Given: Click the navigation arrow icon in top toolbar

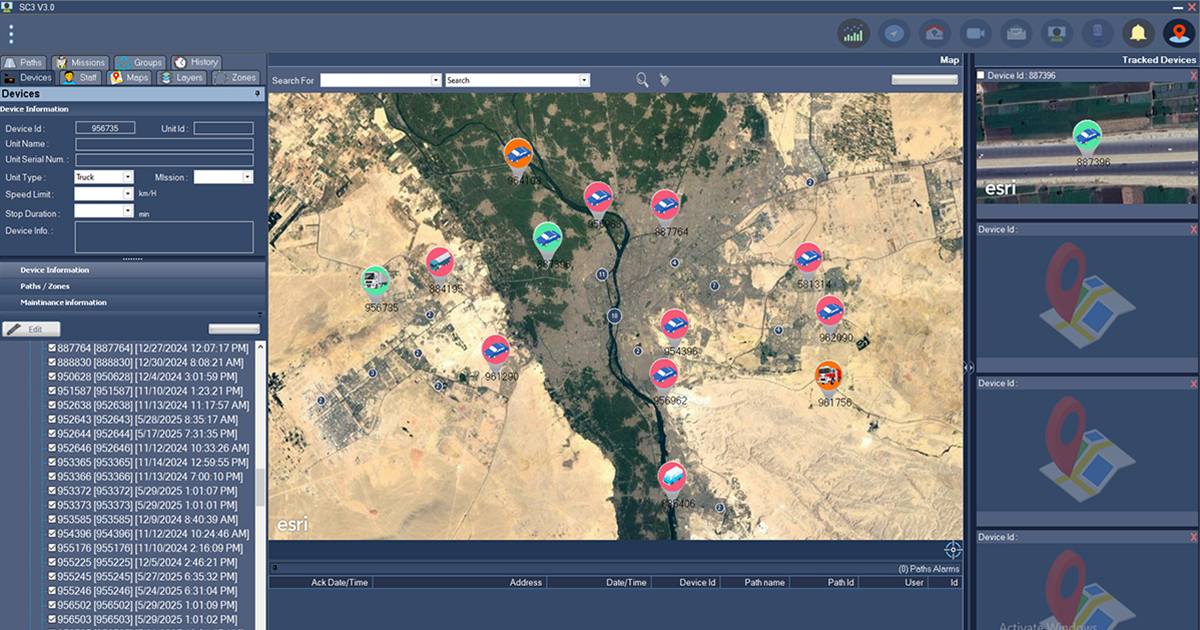Looking at the screenshot, I should coord(894,33).
